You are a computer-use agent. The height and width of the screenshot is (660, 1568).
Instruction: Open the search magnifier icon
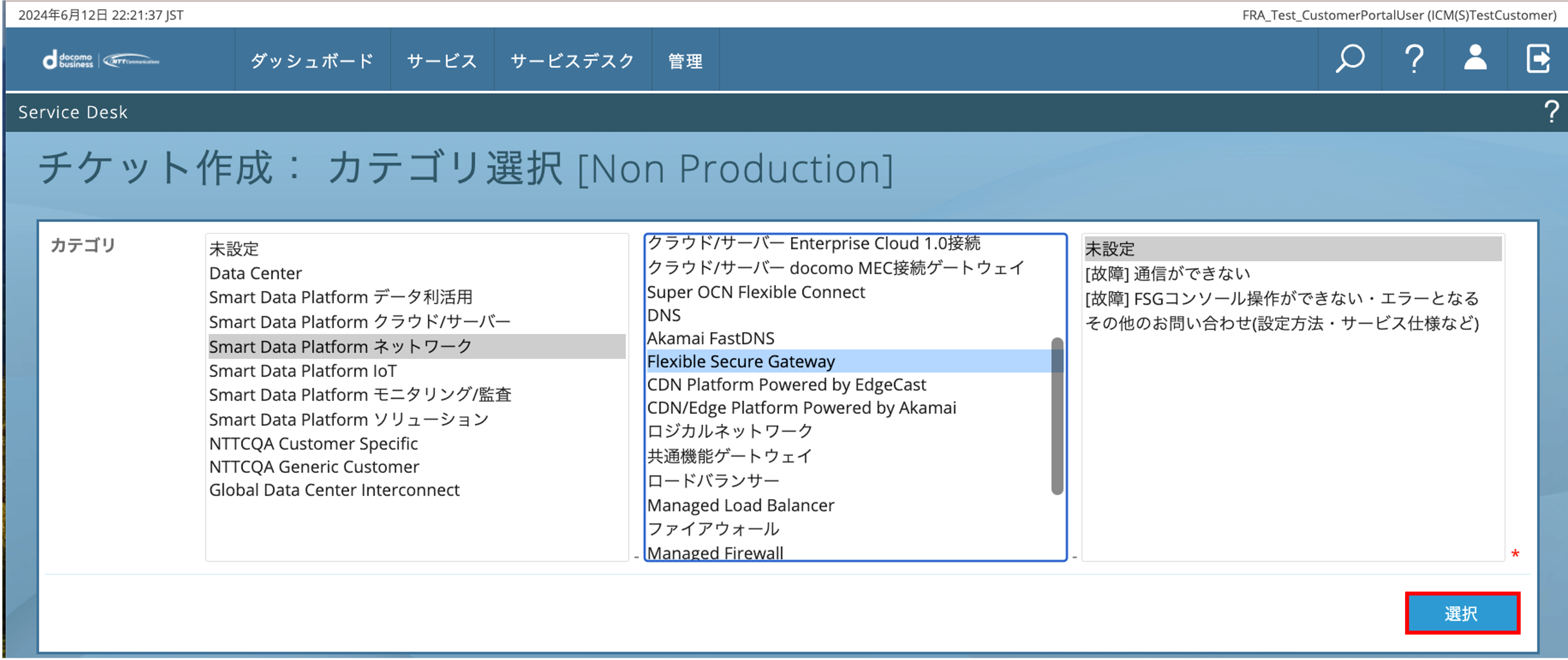1350,59
